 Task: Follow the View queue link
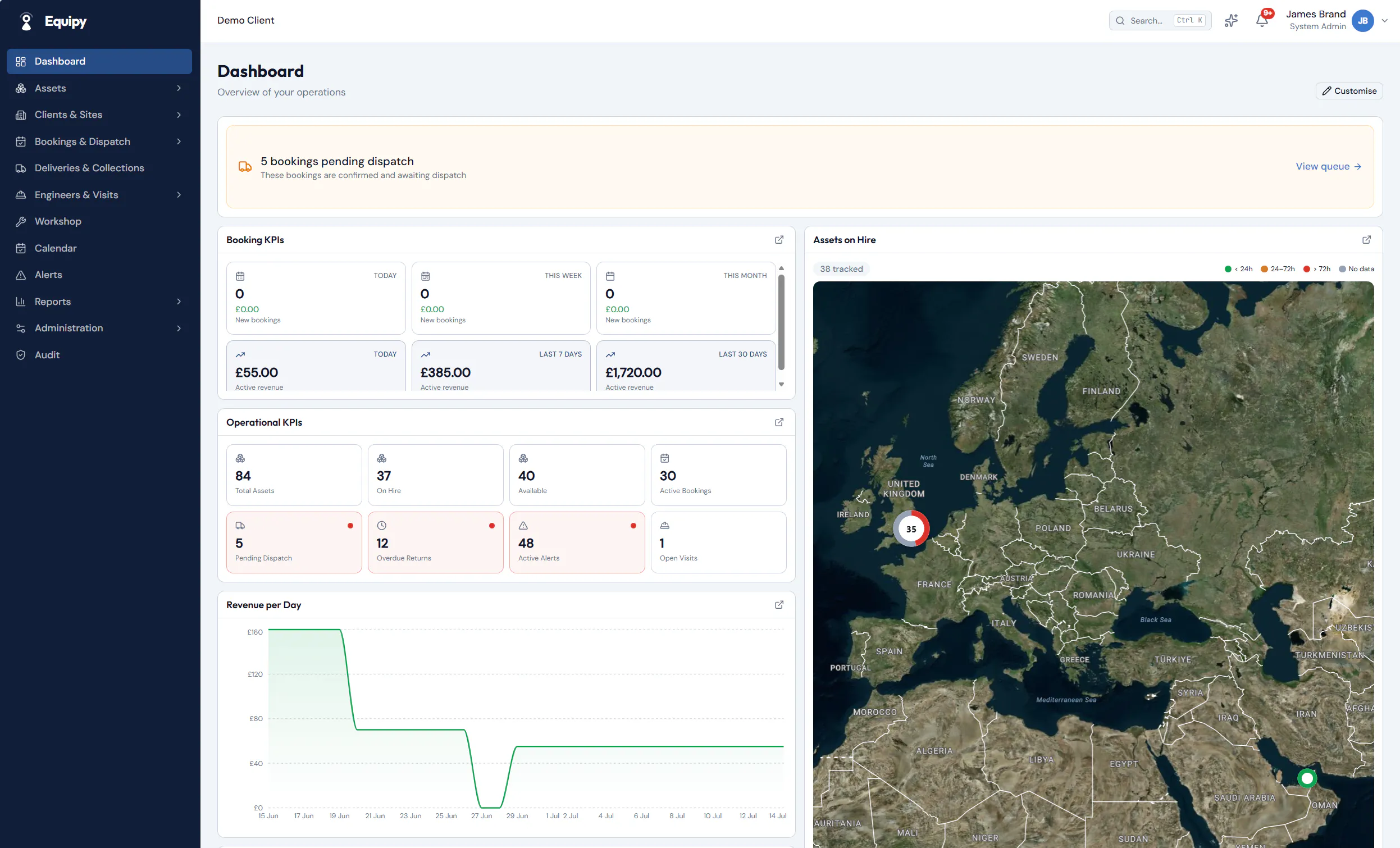point(1329,167)
